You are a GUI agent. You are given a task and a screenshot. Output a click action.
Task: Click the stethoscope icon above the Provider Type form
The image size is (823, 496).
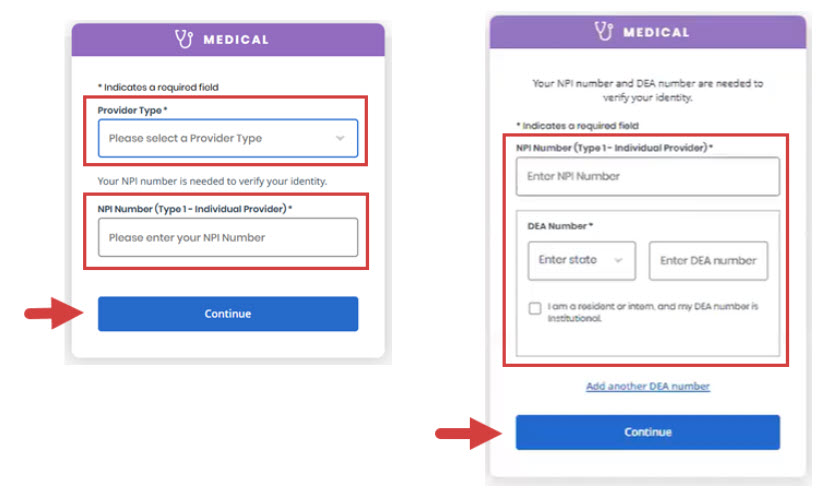[x=183, y=39]
